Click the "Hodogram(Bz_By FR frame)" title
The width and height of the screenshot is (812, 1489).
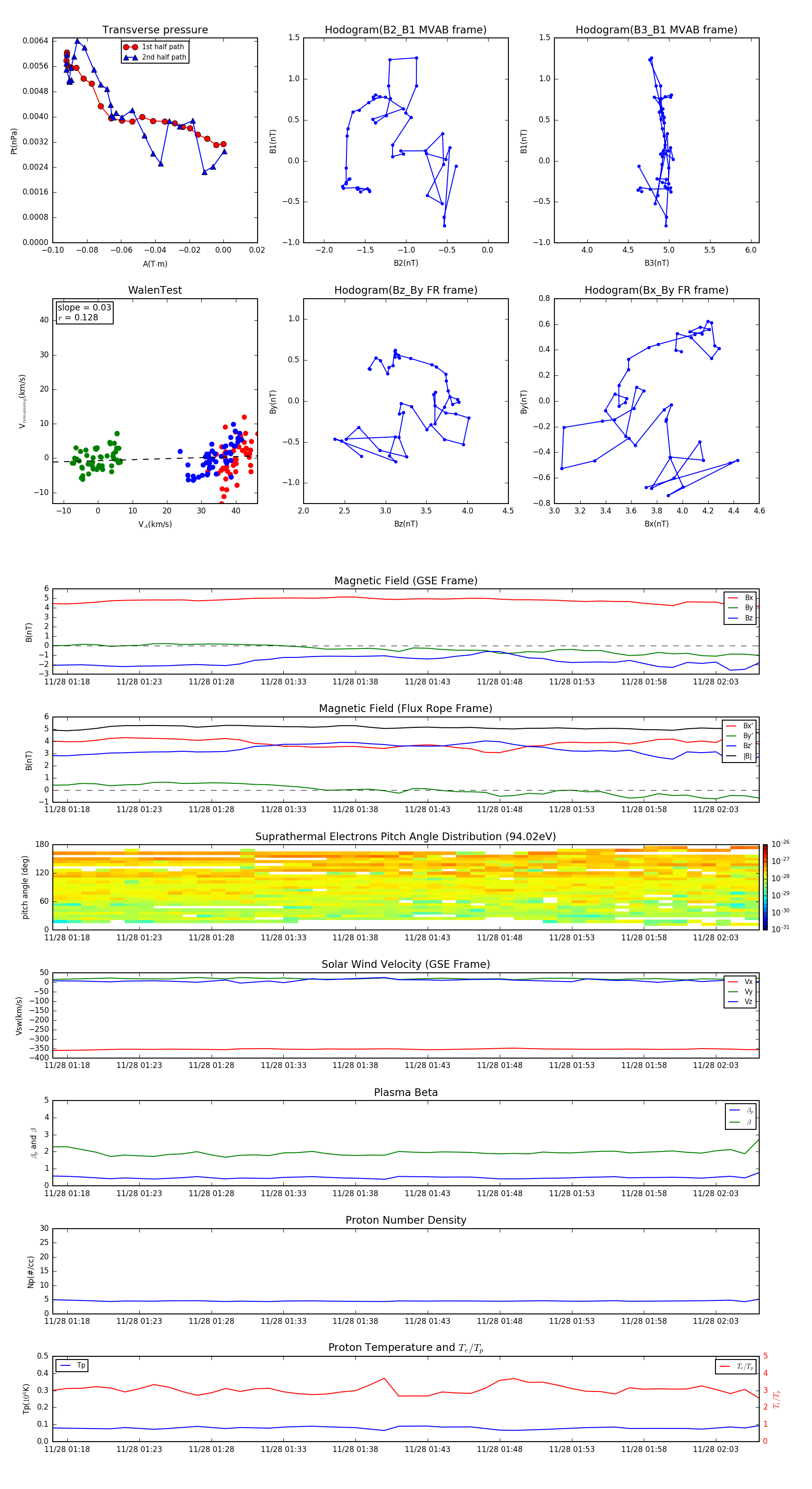(406, 290)
